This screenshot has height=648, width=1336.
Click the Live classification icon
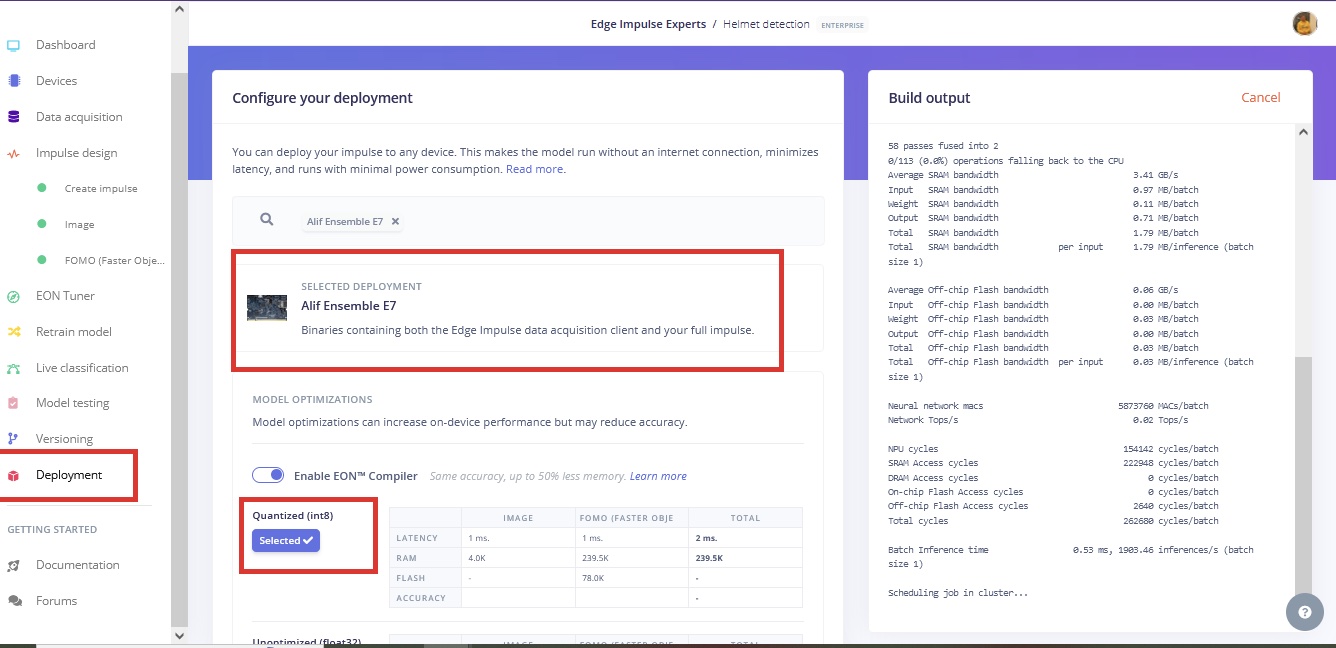(13, 368)
